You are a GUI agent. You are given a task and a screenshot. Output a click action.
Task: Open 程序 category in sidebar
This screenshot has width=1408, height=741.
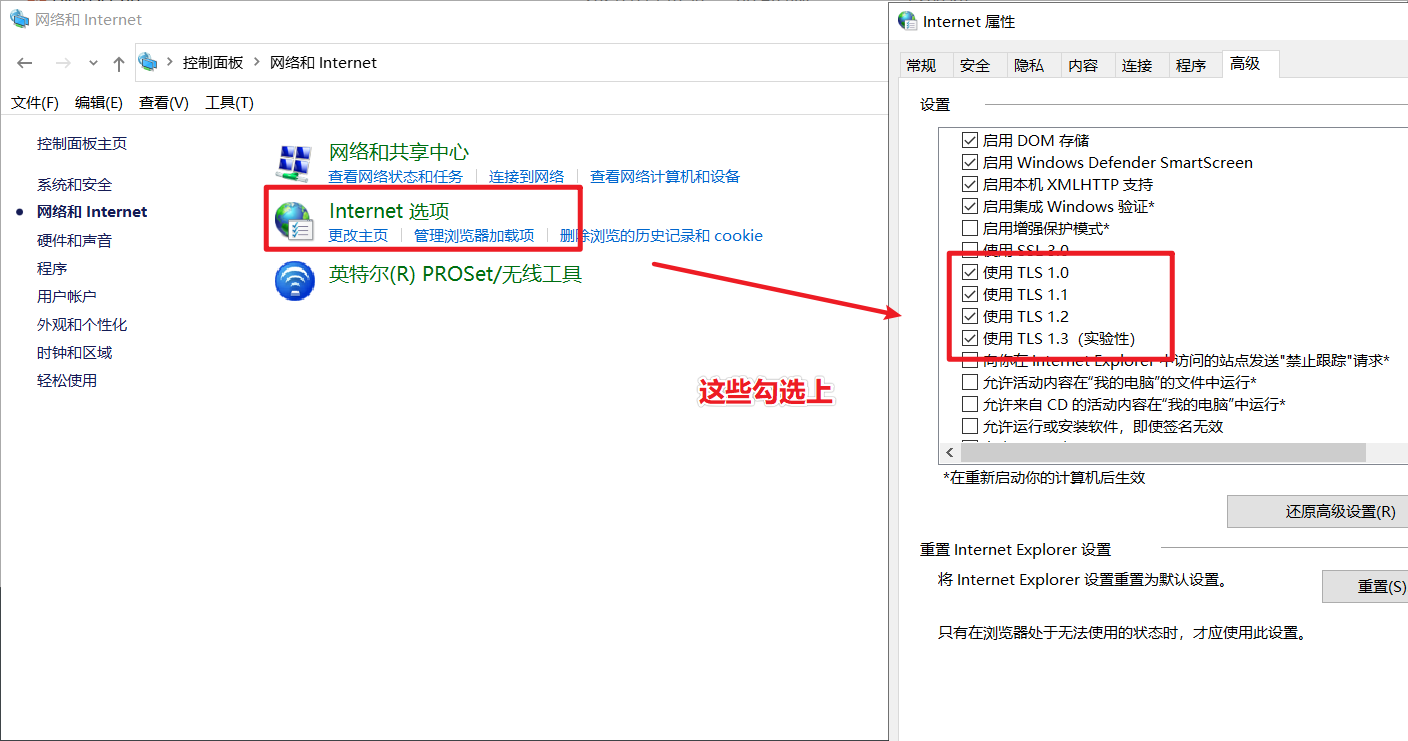(x=52, y=269)
